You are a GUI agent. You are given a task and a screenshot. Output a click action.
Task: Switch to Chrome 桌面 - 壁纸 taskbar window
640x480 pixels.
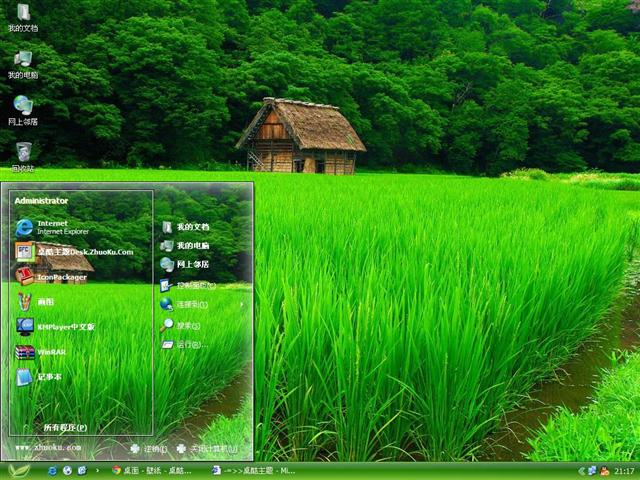152,471
